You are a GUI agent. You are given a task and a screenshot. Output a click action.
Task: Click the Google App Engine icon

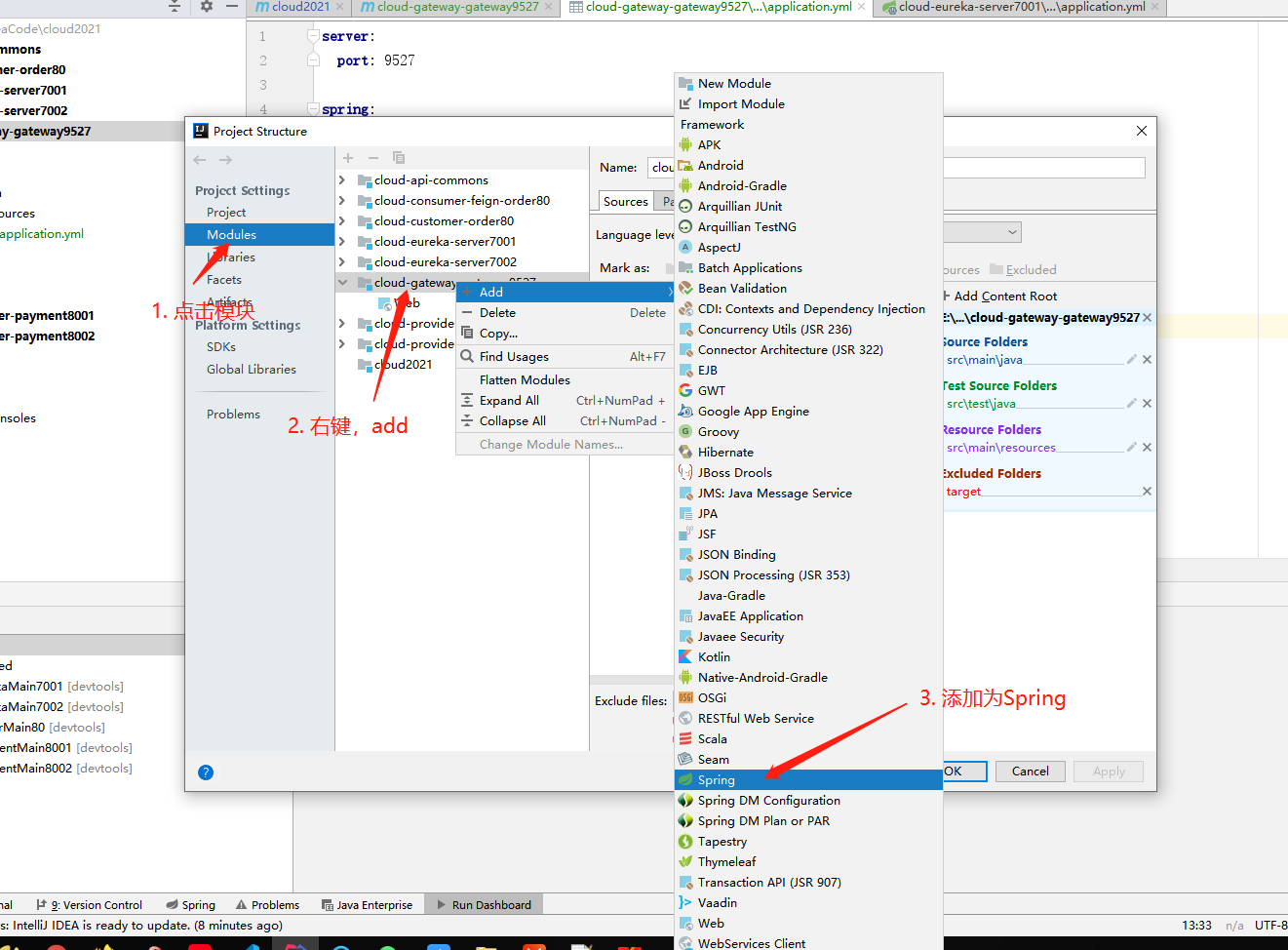(685, 412)
